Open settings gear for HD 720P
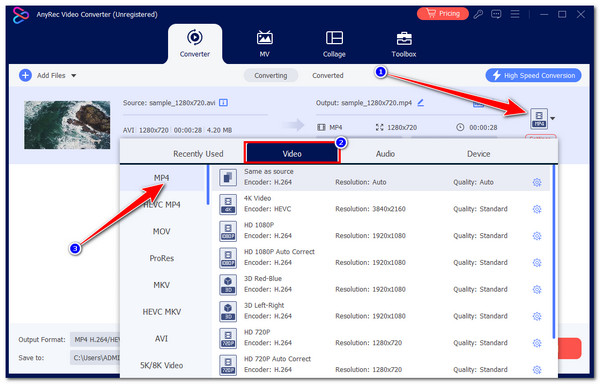 pyautogui.click(x=537, y=343)
